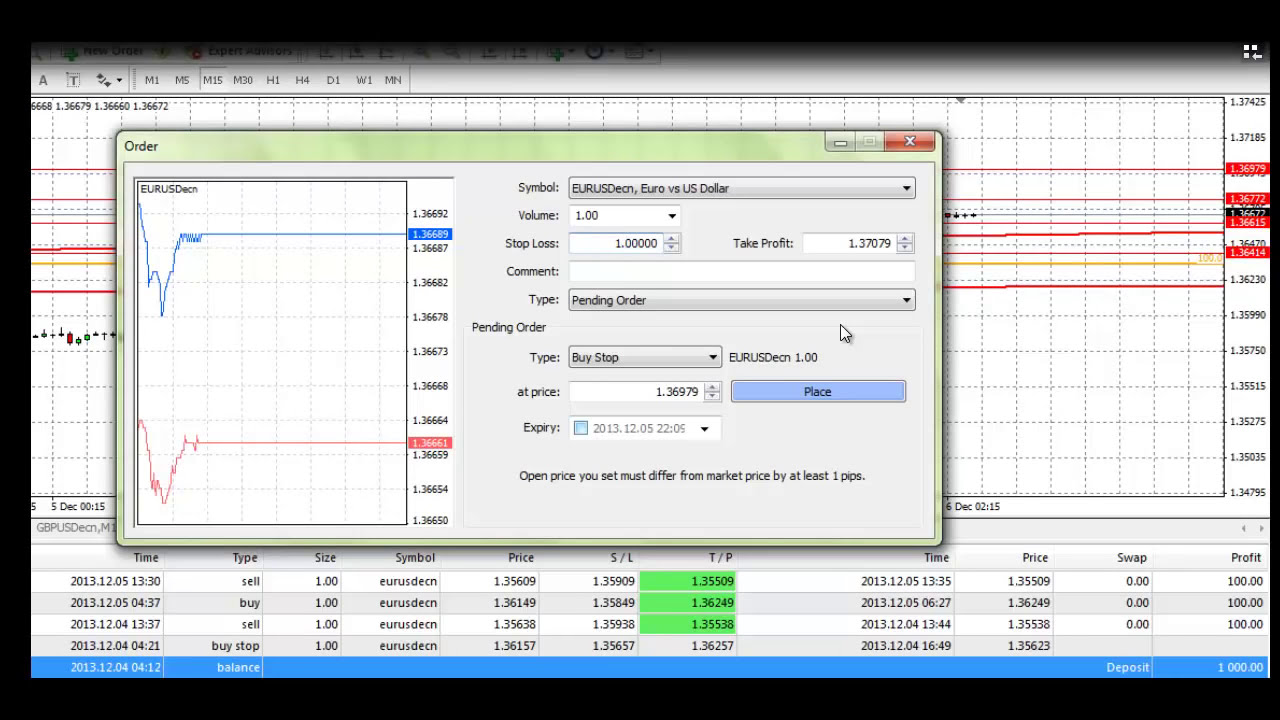Click the grid icon in the top-right corner

click(x=1251, y=52)
